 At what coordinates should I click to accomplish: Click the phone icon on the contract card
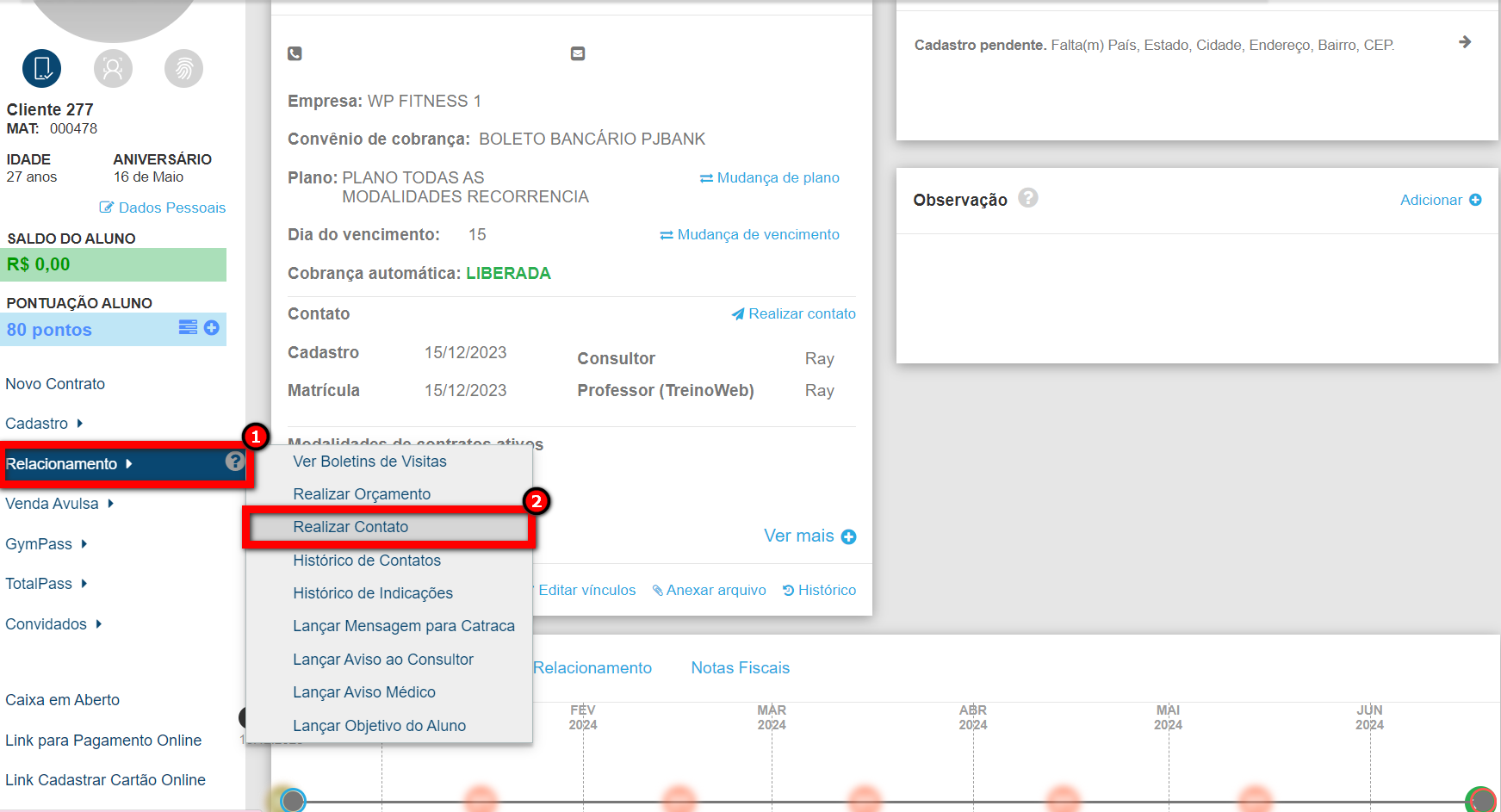(295, 53)
